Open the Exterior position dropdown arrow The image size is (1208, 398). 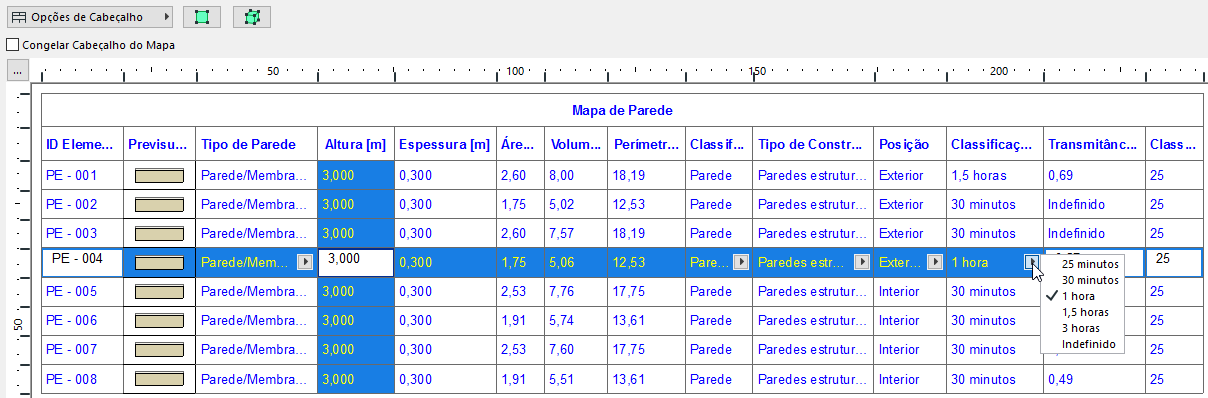coord(935,262)
